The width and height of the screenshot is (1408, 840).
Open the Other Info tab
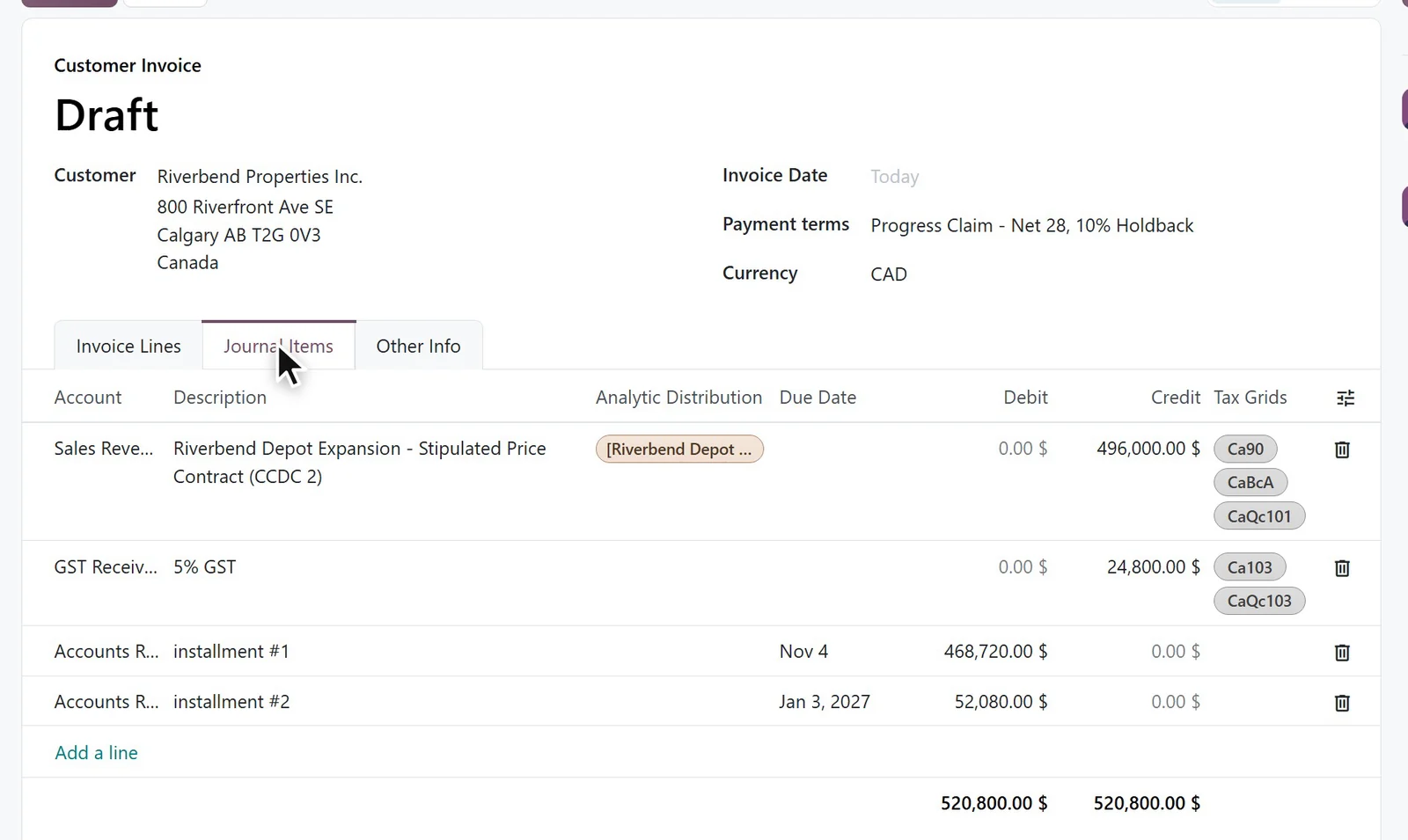coord(418,346)
